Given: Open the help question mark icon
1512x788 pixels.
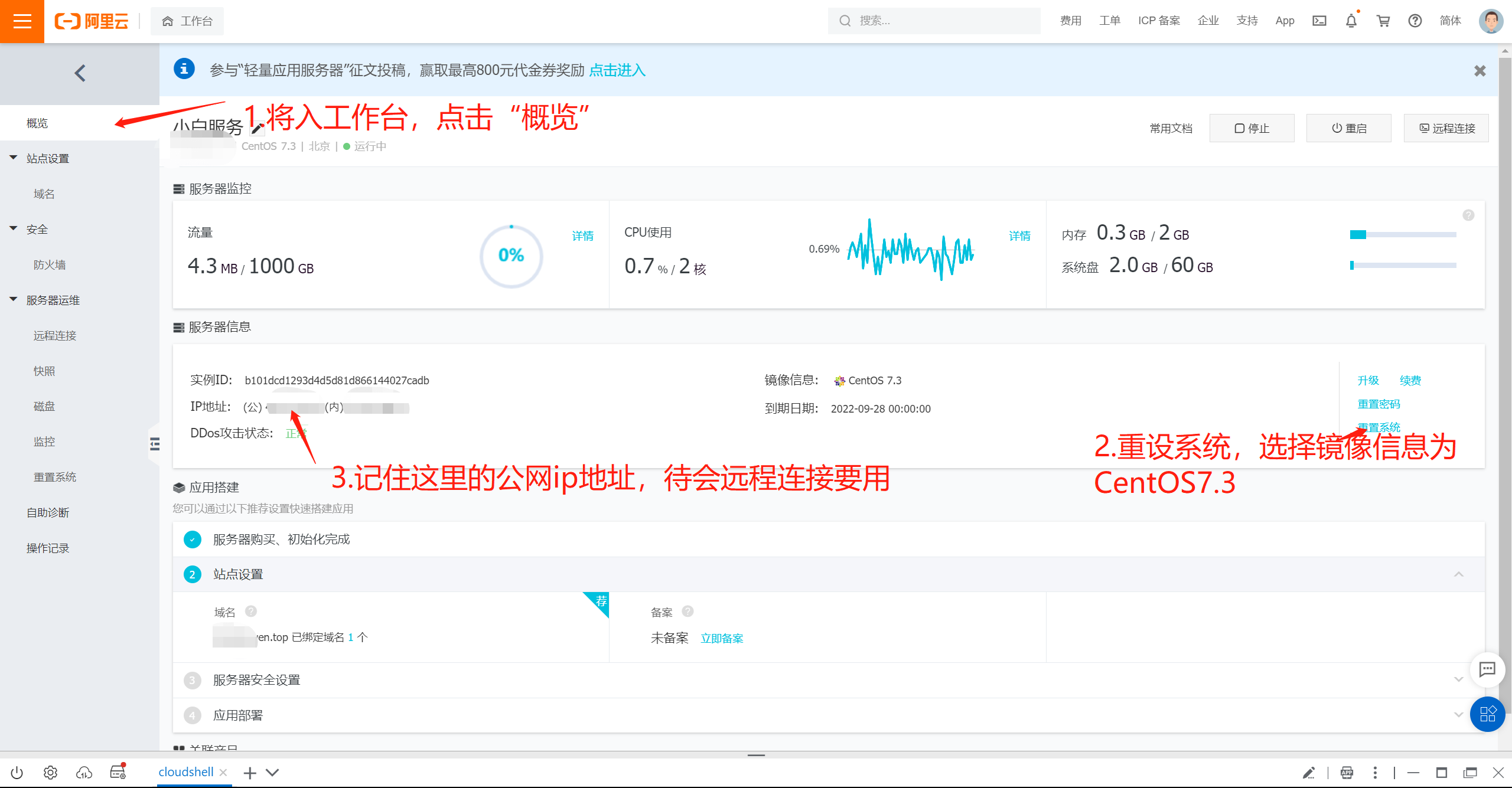Looking at the screenshot, I should [x=1415, y=21].
